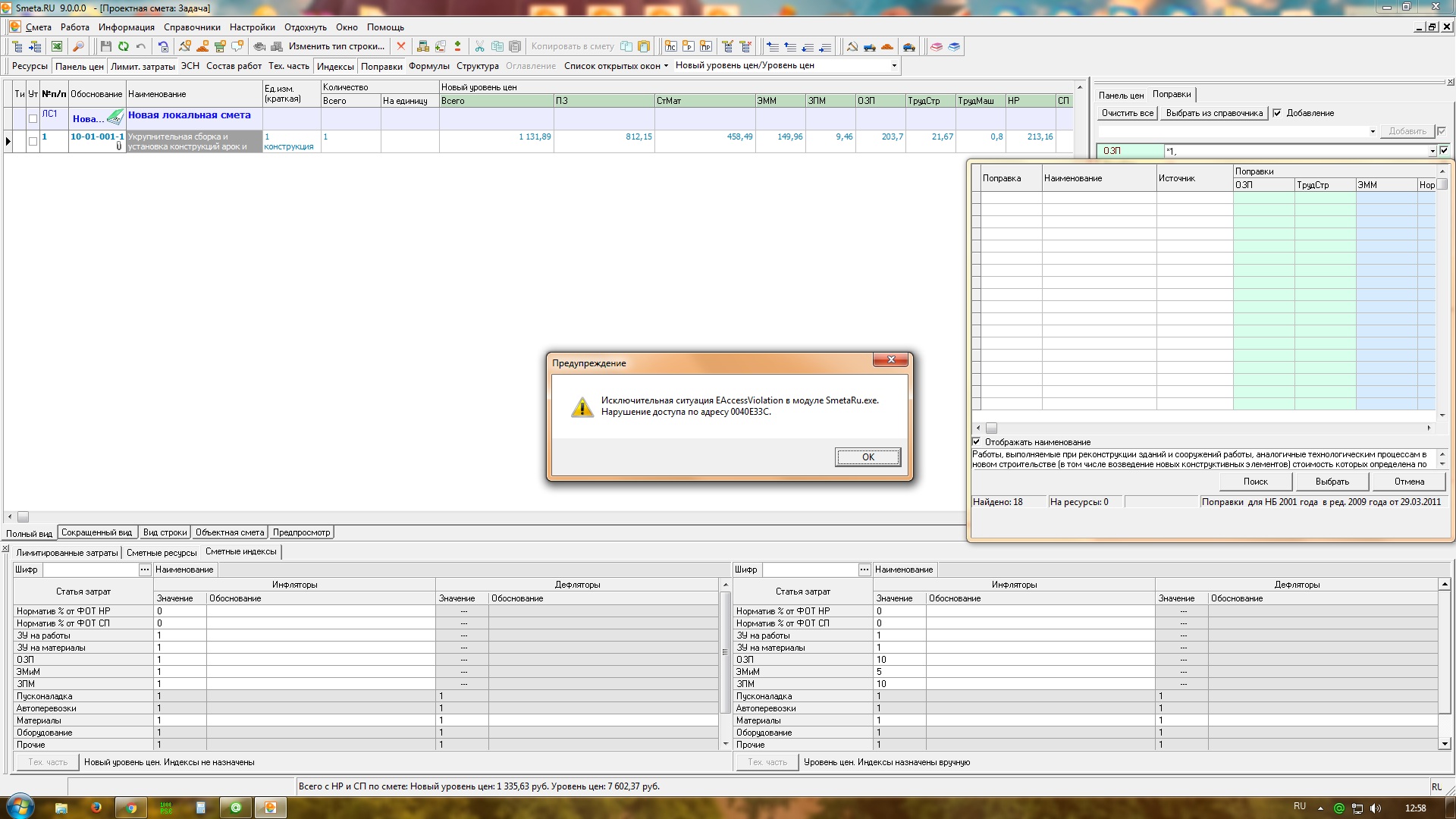Image resolution: width=1456 pixels, height=819 pixels.
Task: Open the Справочники menu
Action: [192, 27]
